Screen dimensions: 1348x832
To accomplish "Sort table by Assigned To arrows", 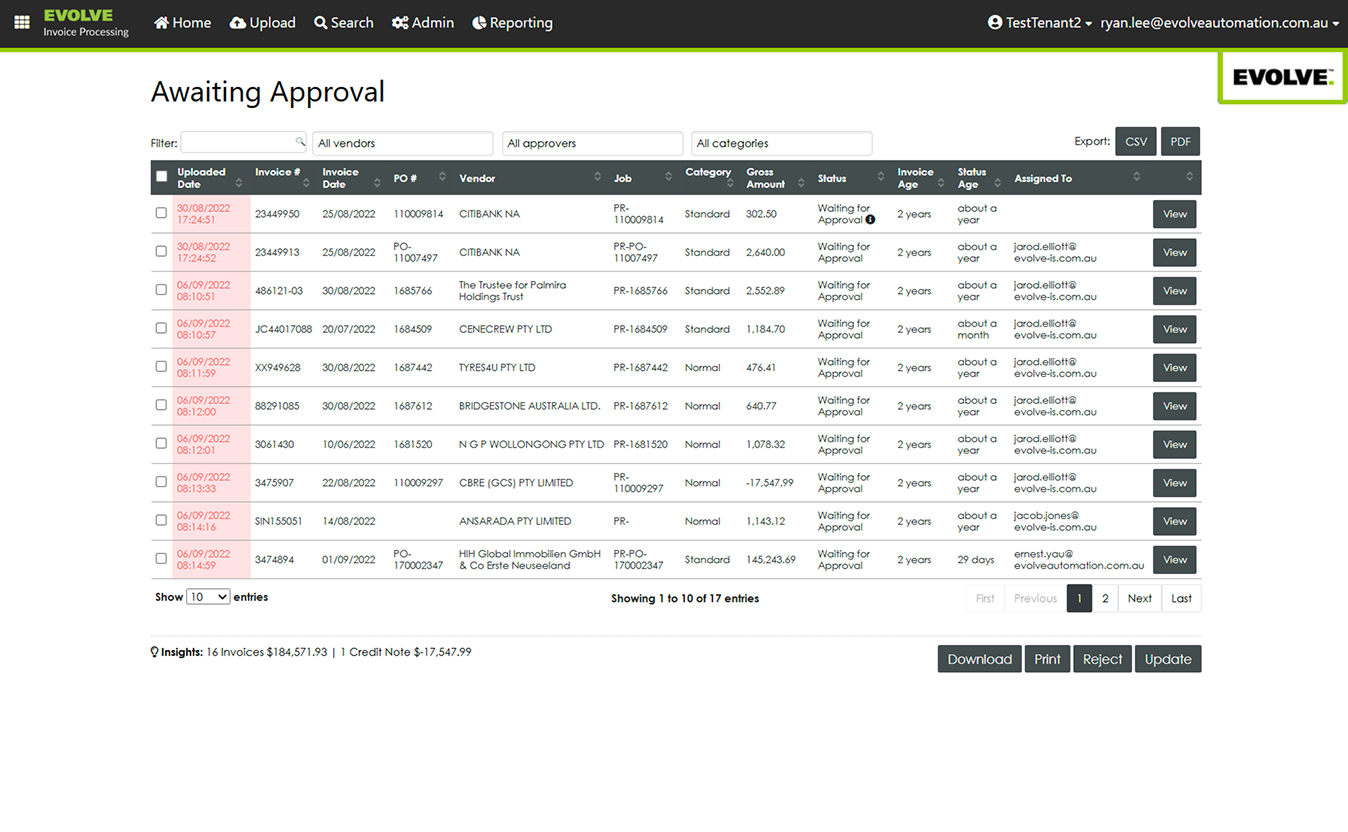I will (x=1137, y=178).
